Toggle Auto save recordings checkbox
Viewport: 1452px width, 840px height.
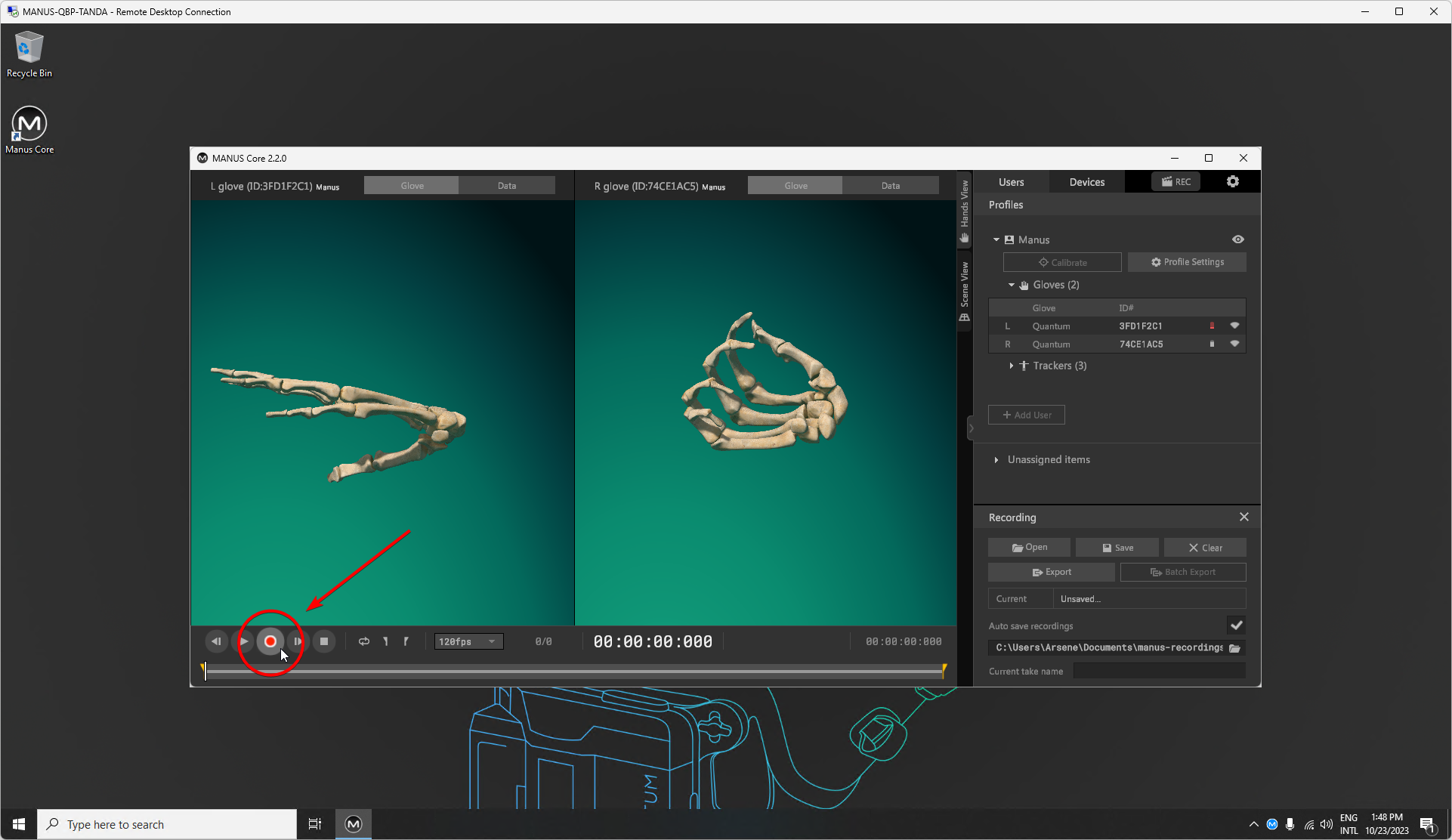pyautogui.click(x=1236, y=625)
